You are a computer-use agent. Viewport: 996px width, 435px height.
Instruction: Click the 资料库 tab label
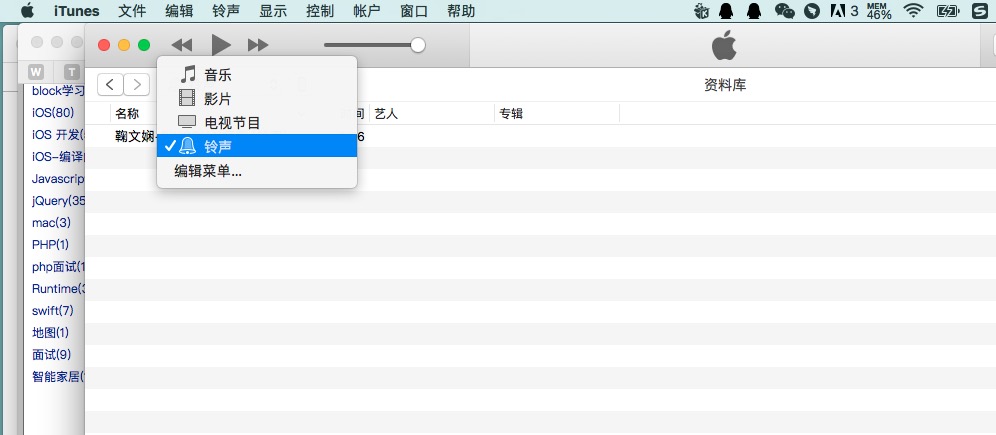click(x=725, y=85)
